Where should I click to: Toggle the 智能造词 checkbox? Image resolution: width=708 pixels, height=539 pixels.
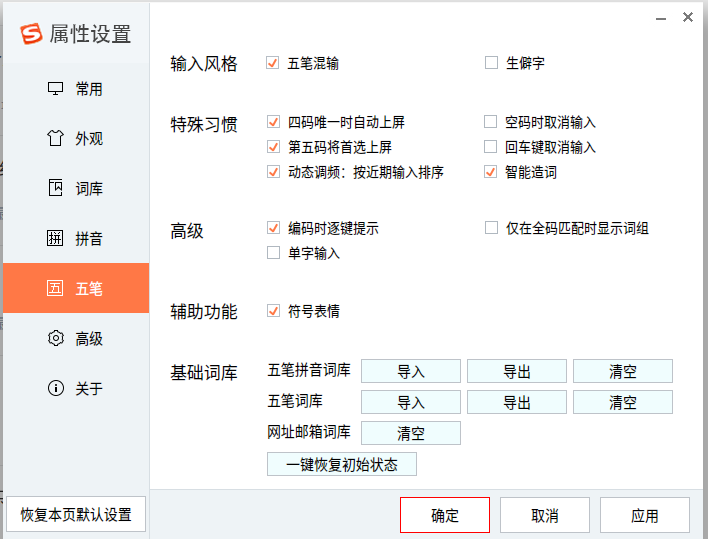tap(490, 172)
